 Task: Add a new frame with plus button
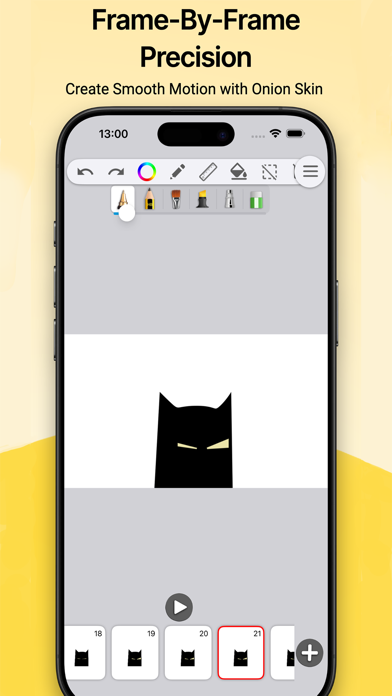tap(309, 653)
